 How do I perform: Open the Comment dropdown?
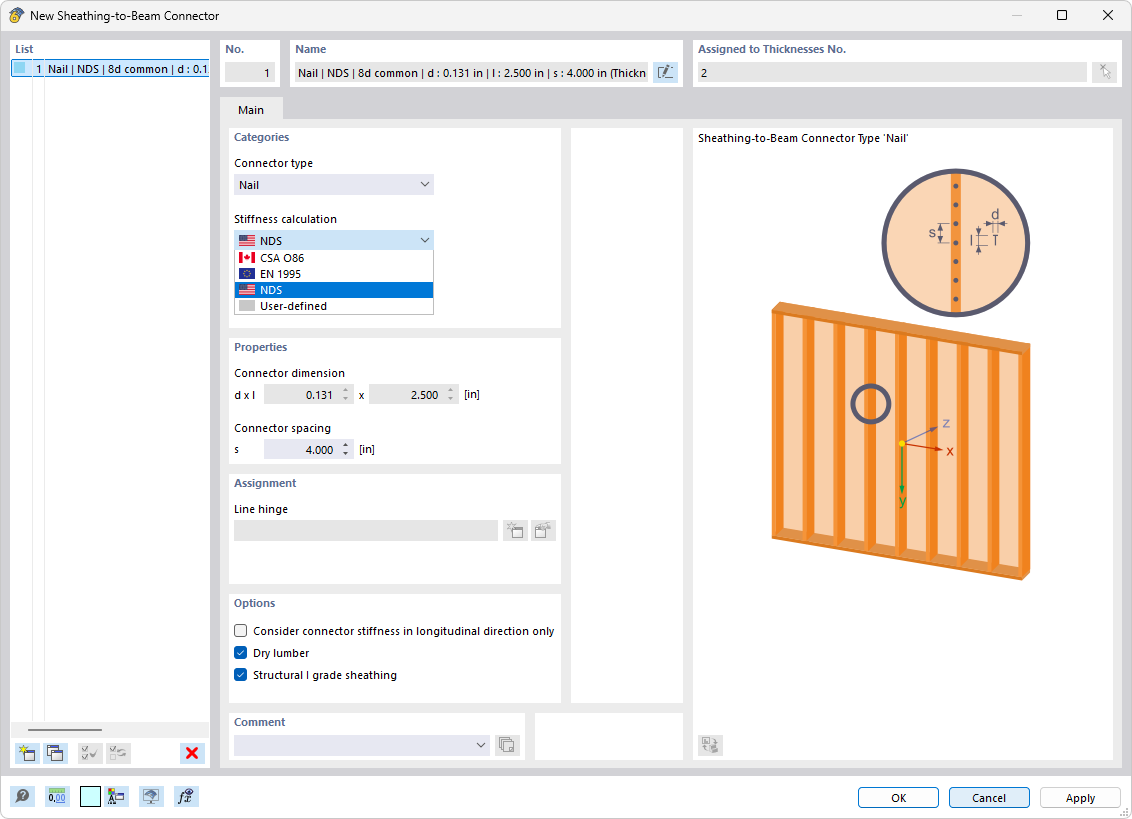point(479,745)
